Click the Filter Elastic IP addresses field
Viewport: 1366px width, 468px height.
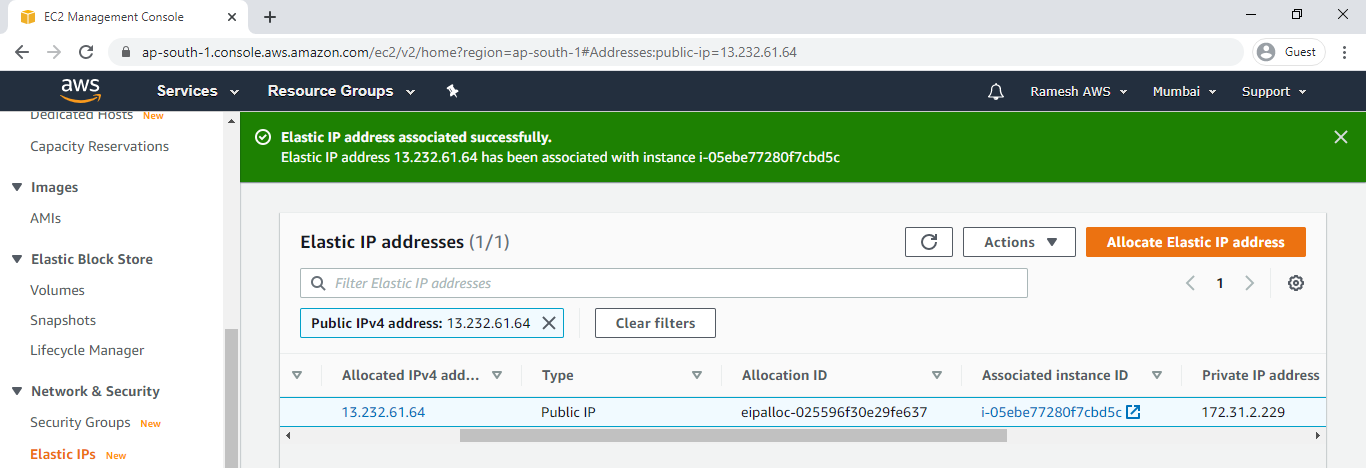664,283
